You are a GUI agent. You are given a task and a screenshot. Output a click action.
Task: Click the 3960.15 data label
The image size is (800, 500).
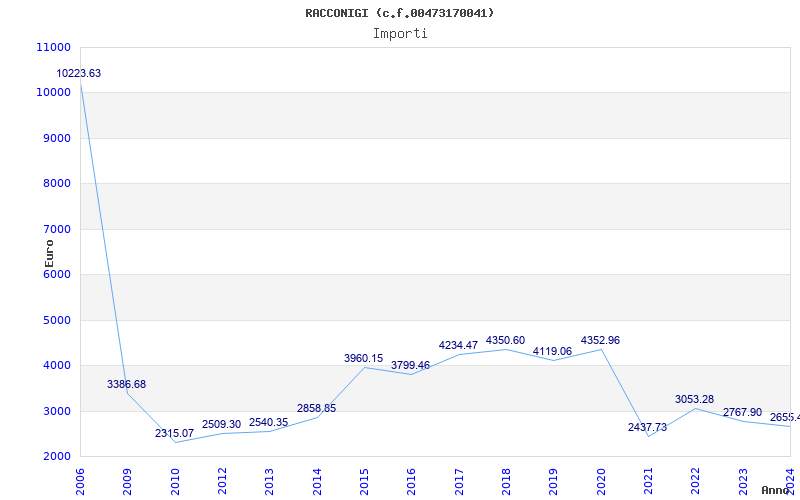coord(364,358)
